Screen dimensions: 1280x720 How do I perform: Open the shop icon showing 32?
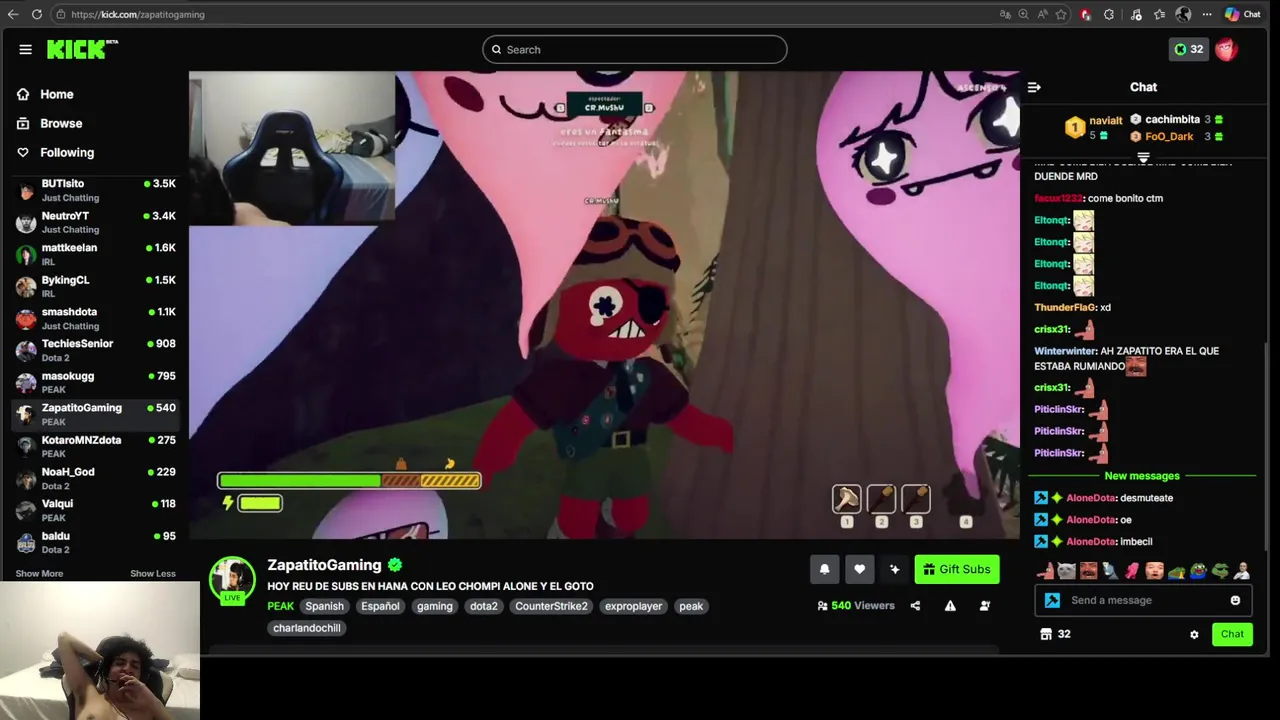(1055, 634)
